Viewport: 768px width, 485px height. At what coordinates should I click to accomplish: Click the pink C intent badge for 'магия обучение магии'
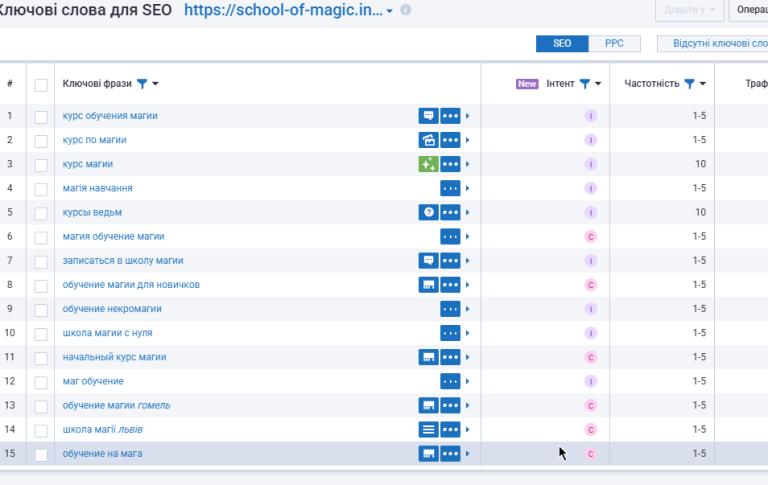pyautogui.click(x=591, y=237)
